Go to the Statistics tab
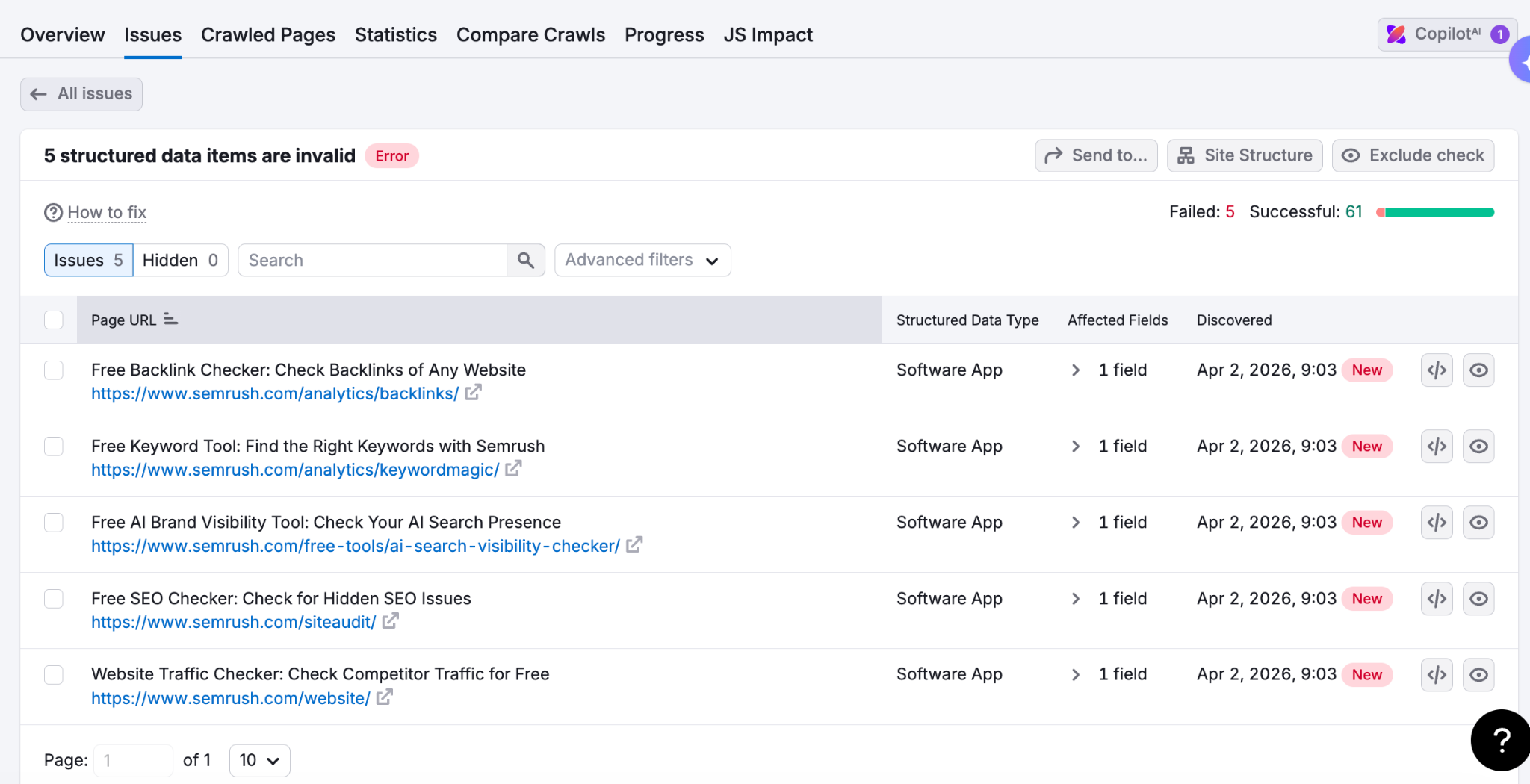The image size is (1530, 784). [396, 34]
